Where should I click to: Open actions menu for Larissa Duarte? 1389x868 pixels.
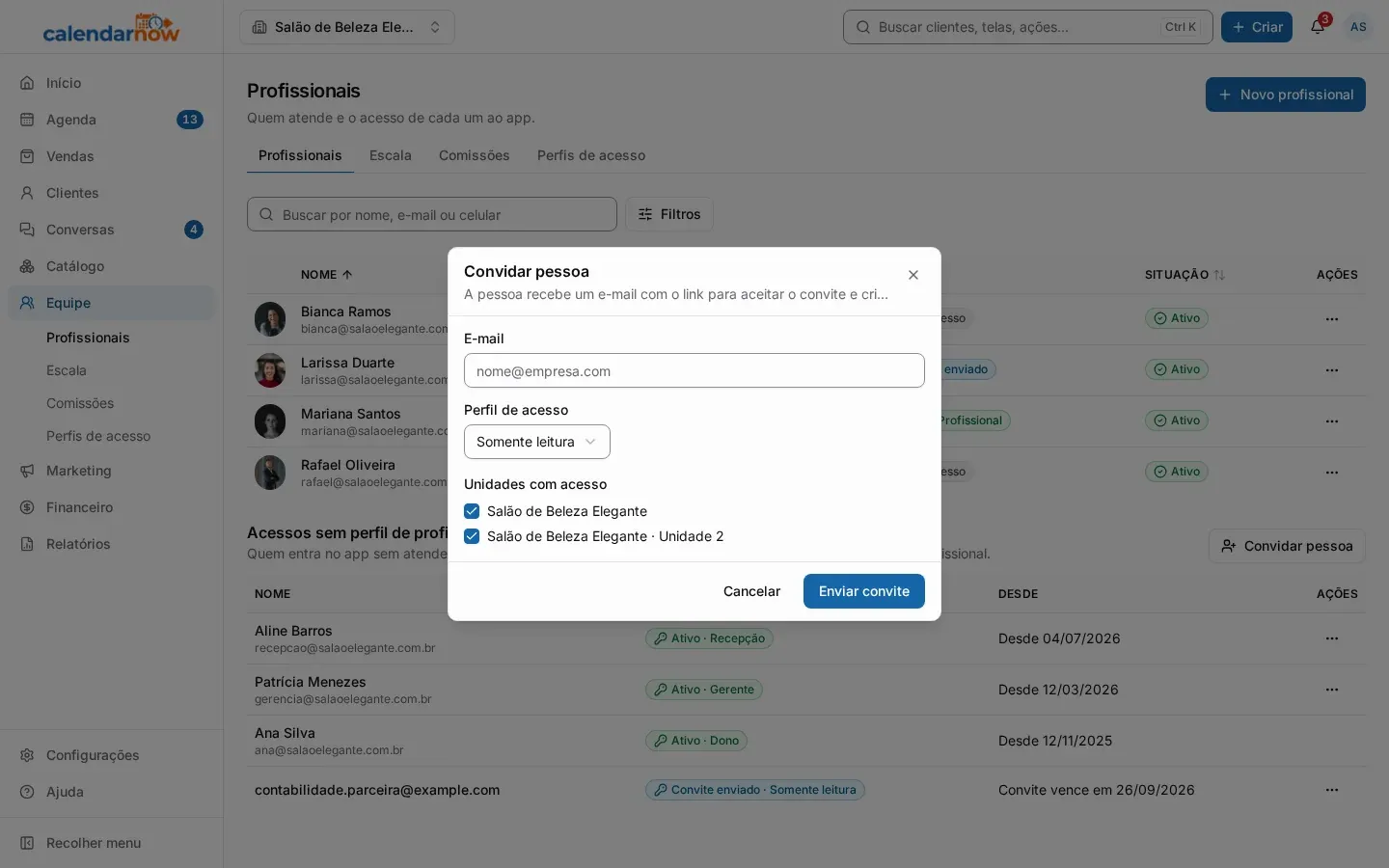pyautogui.click(x=1332, y=370)
